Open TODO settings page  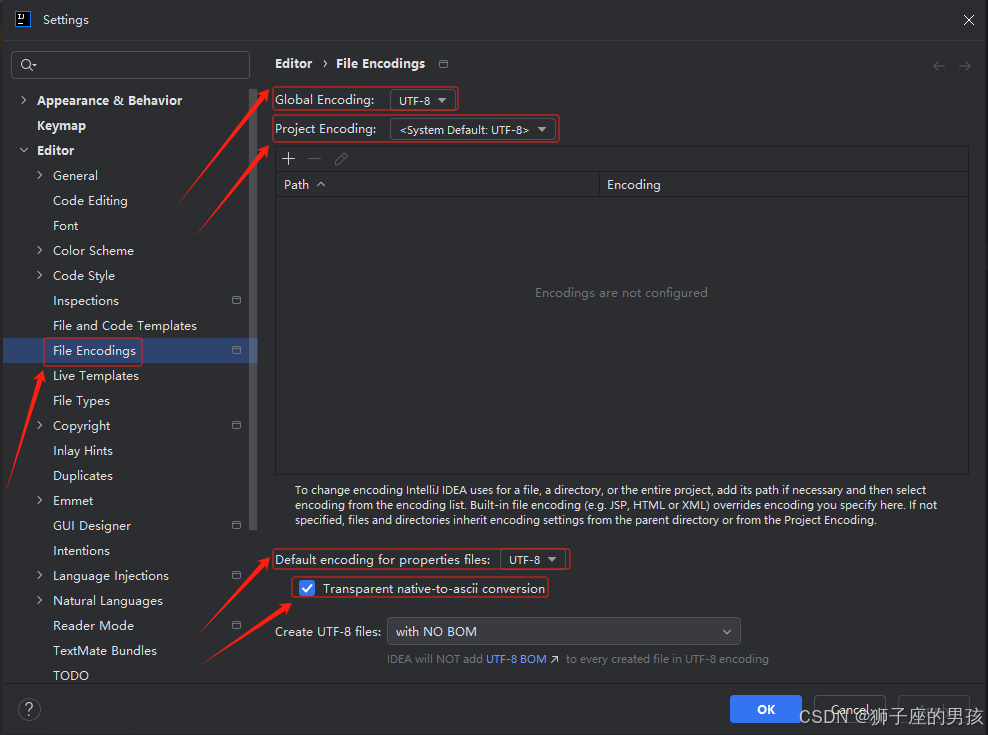click(71, 675)
